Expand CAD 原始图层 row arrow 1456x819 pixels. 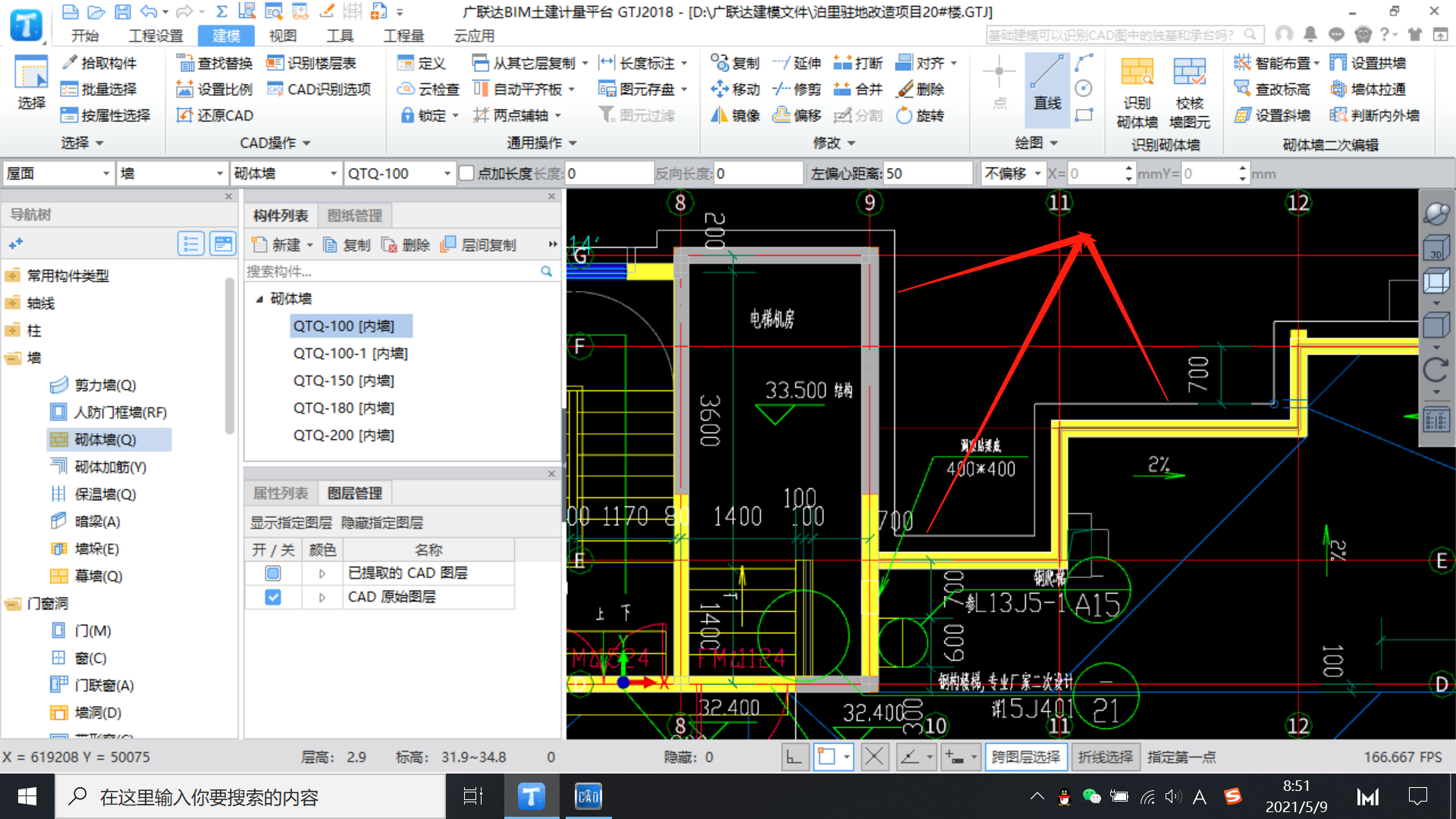click(322, 598)
